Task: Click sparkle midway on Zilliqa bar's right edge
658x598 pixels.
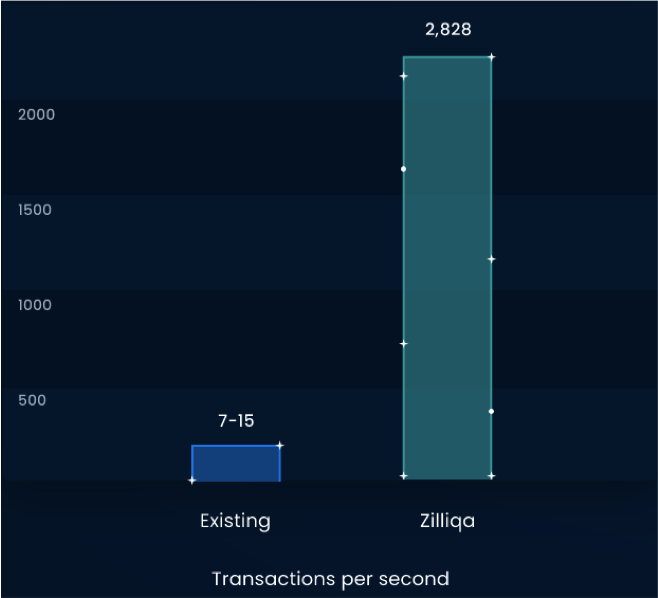Action: point(491,259)
